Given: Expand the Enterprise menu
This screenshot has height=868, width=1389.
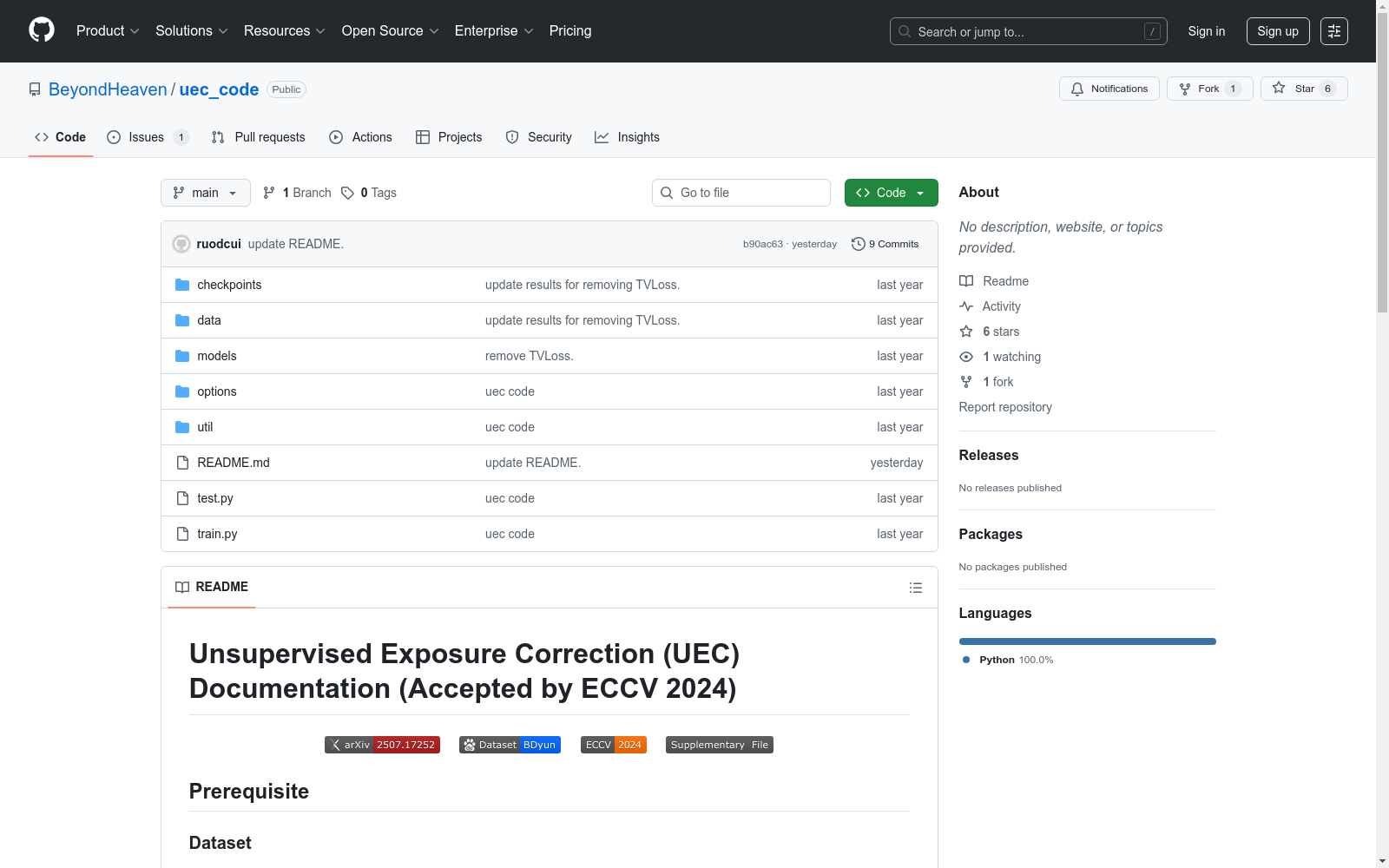Looking at the screenshot, I should click(x=494, y=31).
